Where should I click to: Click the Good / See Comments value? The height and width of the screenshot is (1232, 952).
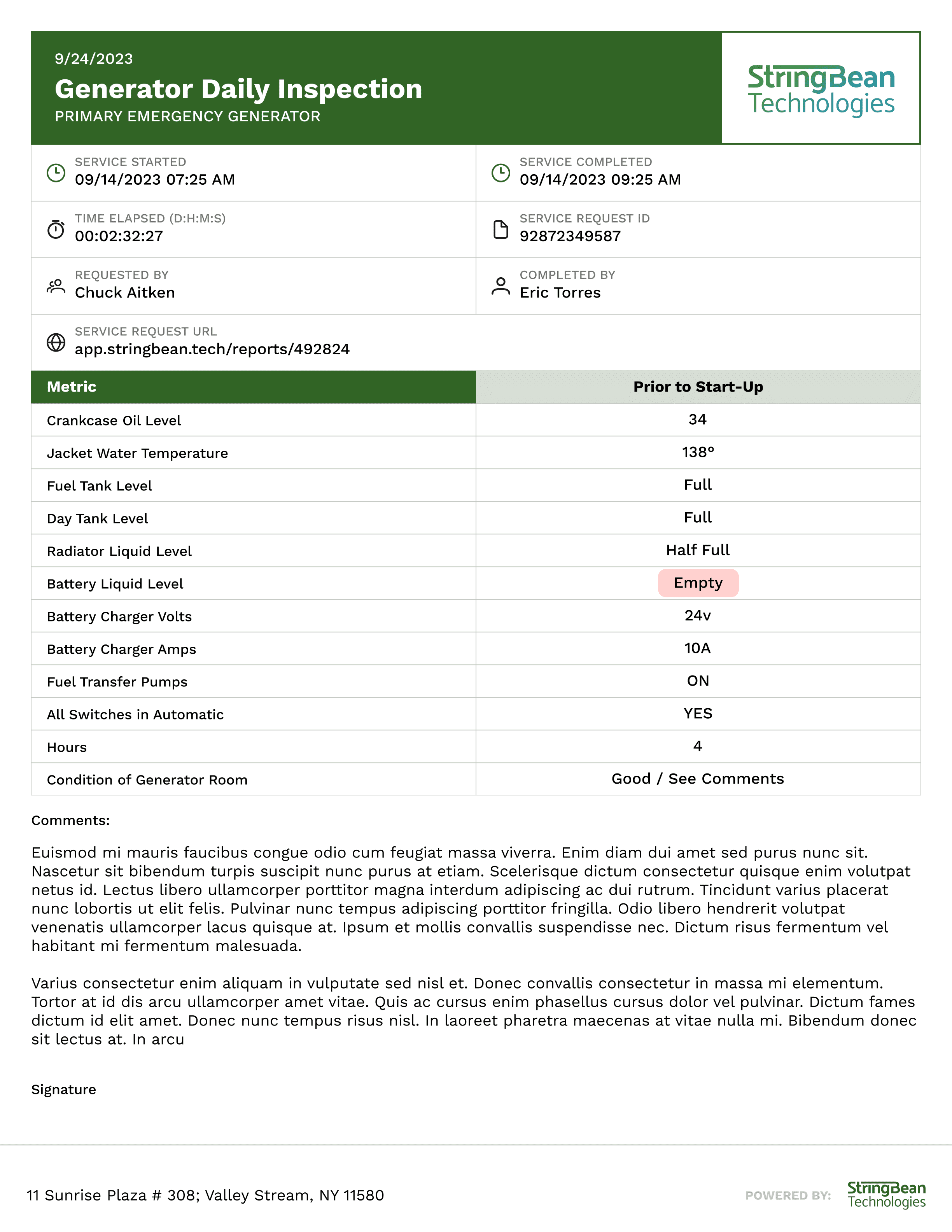[698, 779]
